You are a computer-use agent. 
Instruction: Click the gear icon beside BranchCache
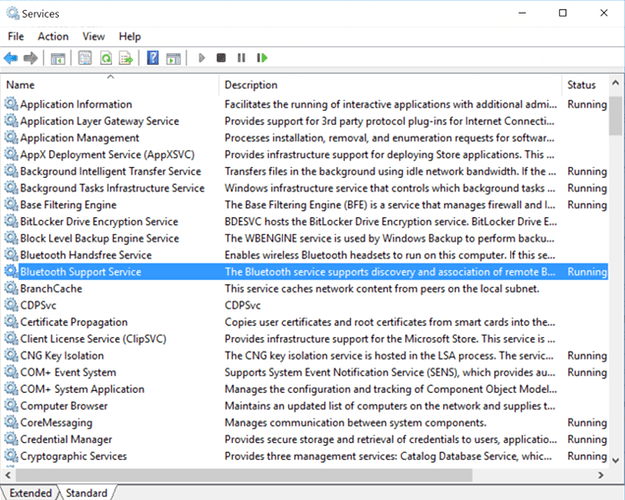tap(11, 288)
